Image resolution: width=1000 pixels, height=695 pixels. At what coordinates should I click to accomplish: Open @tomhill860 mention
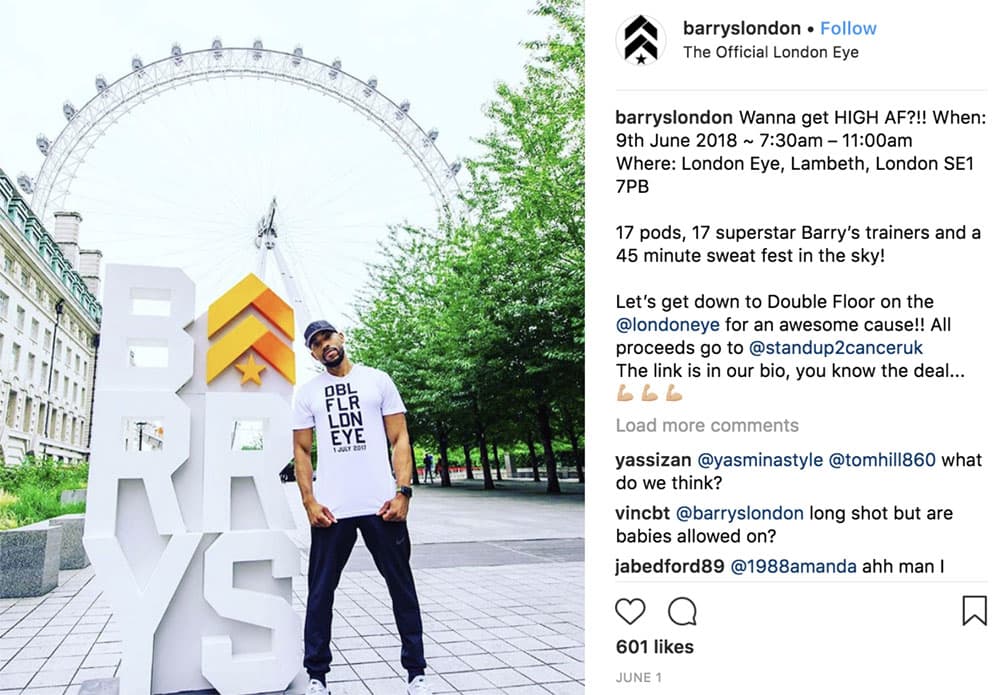[x=882, y=460]
